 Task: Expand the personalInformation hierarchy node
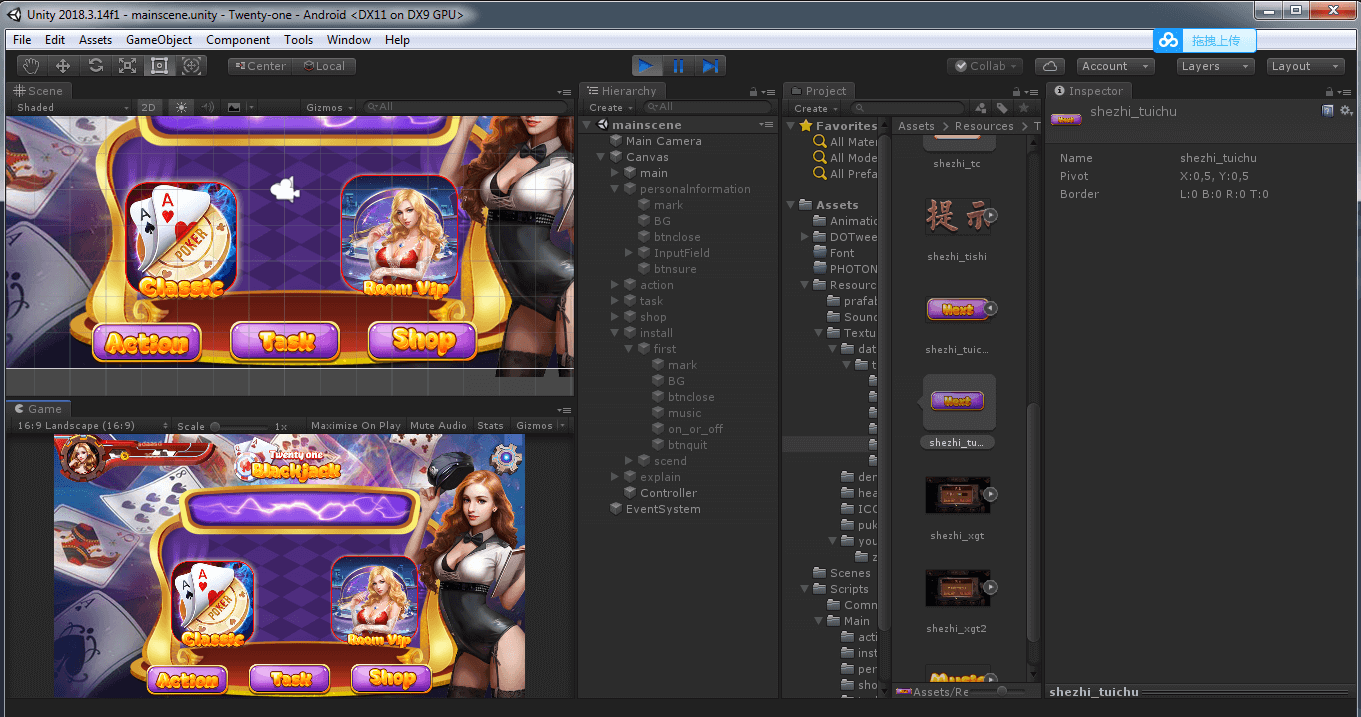point(616,189)
